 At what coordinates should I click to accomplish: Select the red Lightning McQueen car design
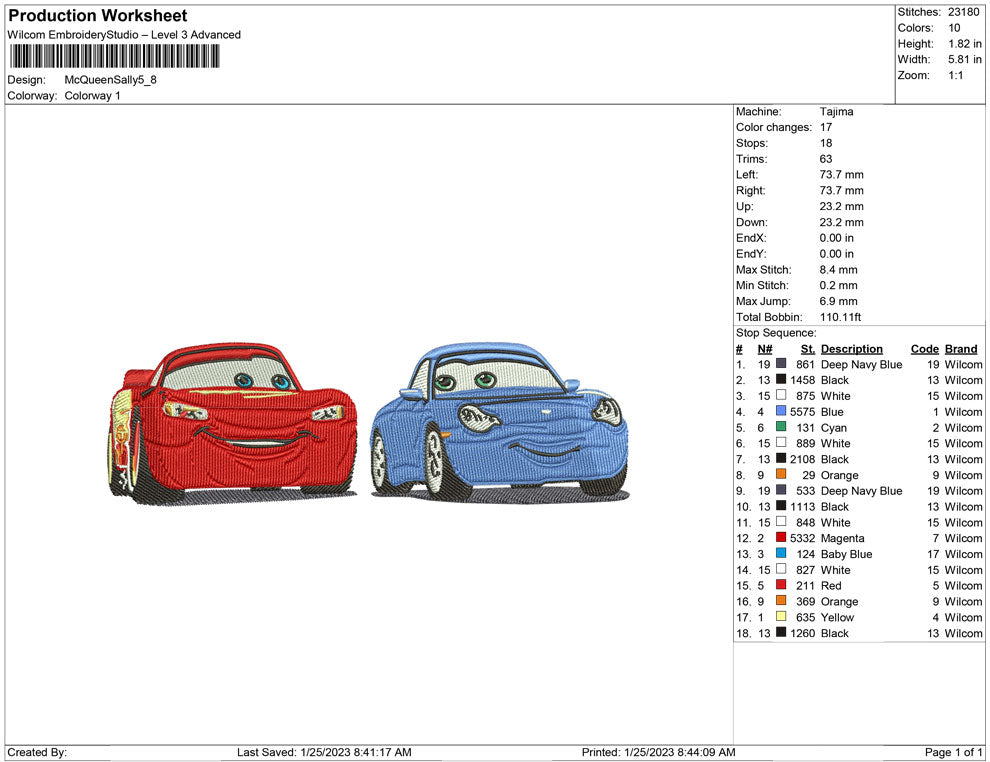(232, 420)
